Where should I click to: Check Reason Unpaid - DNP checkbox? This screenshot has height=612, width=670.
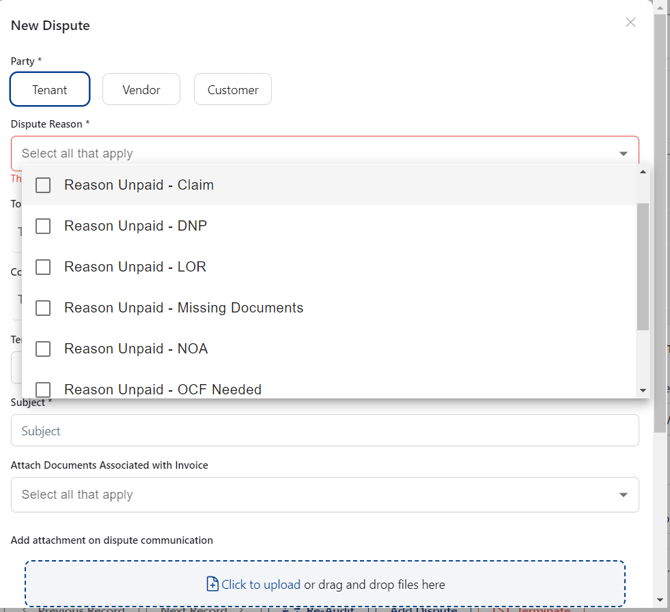[43, 226]
